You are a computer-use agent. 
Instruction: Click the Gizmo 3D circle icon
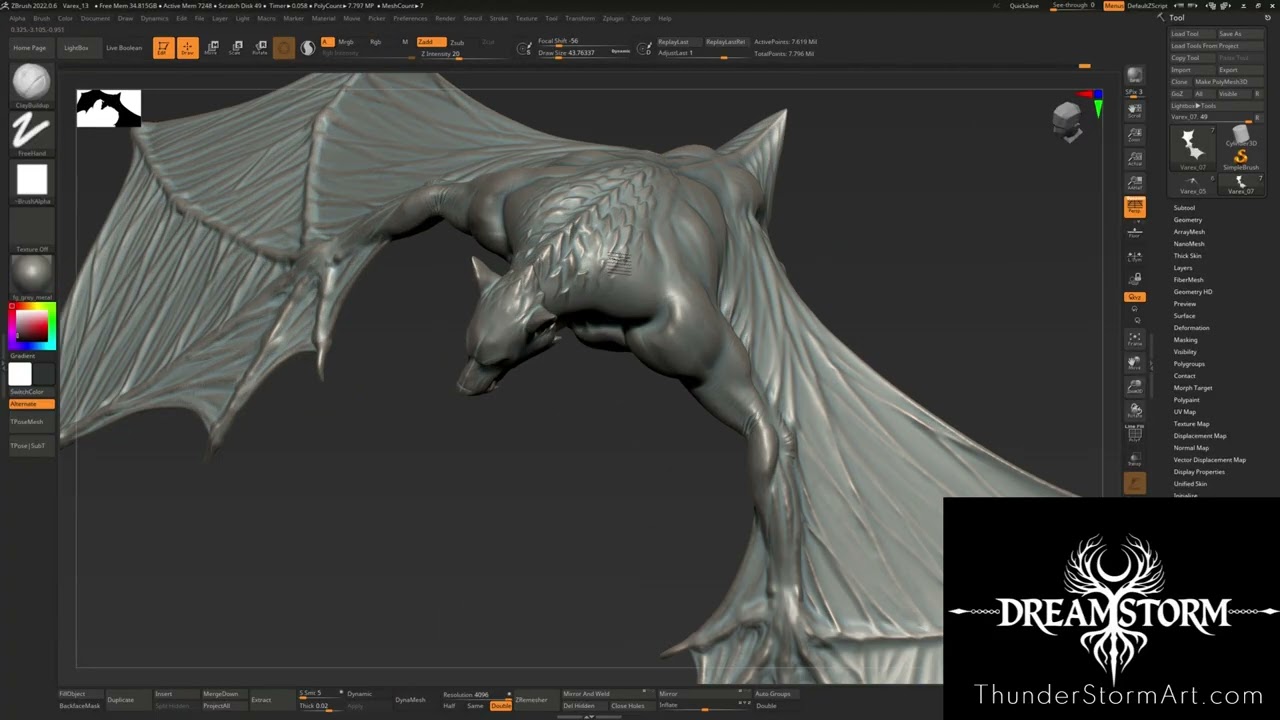tap(284, 48)
